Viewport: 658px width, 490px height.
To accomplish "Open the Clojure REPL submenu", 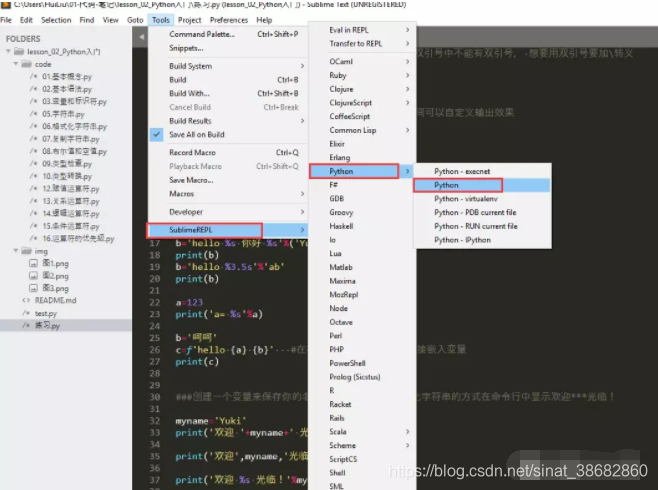I will (362, 89).
